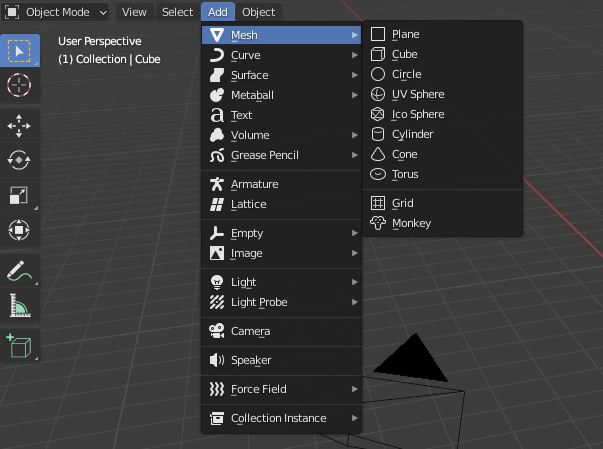Select the Measure tool
This screenshot has width=603, height=449.
coord(20,305)
